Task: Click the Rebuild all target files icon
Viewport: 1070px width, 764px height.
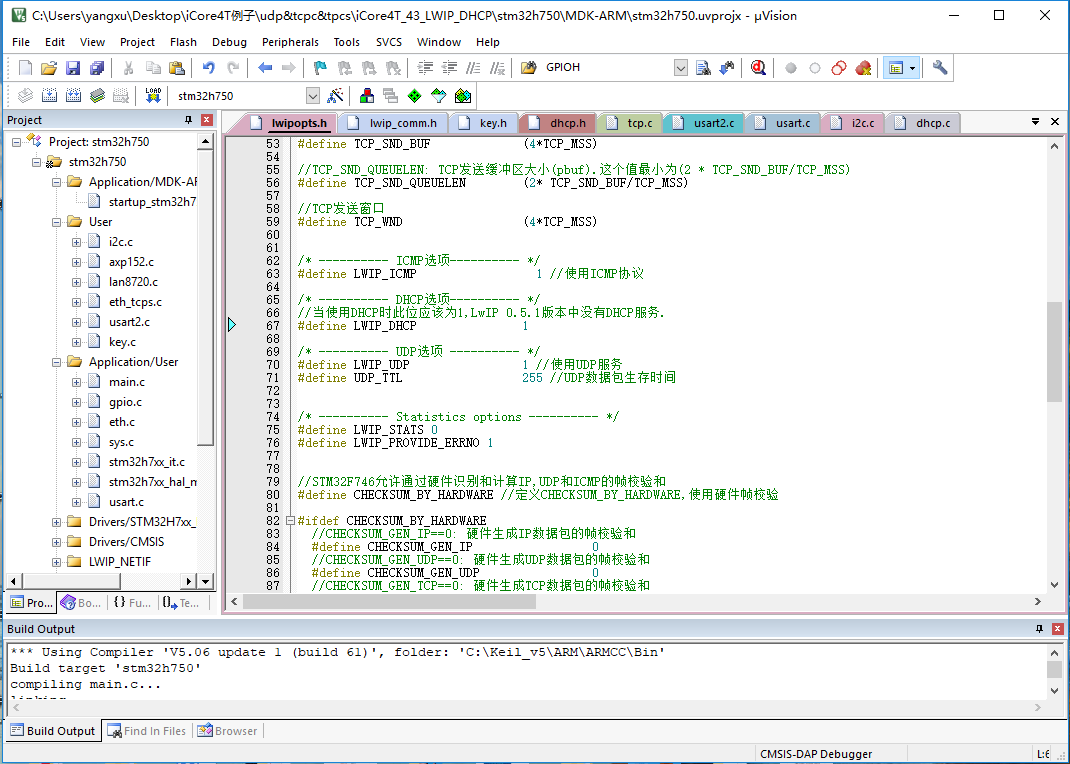Action: [73, 95]
